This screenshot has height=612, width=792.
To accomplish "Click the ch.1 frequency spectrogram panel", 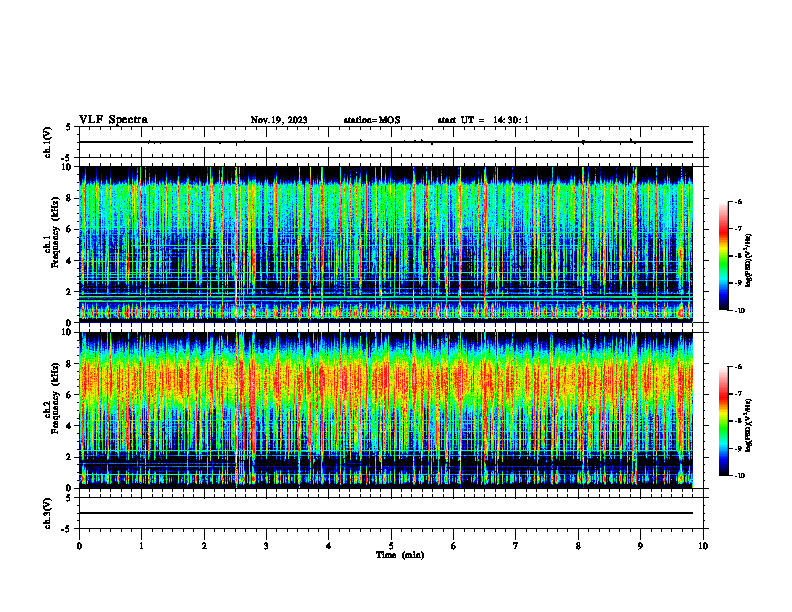I will pyautogui.click(x=386, y=244).
